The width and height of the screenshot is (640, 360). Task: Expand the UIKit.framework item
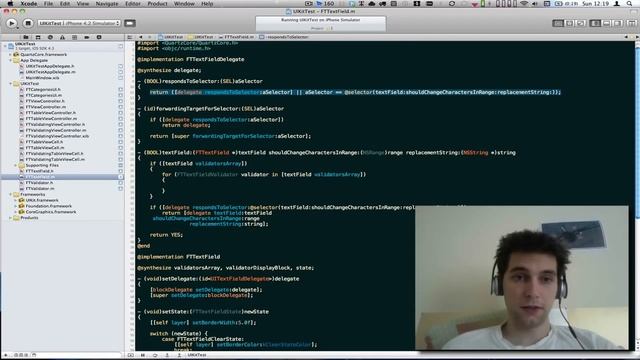[x=16, y=200]
